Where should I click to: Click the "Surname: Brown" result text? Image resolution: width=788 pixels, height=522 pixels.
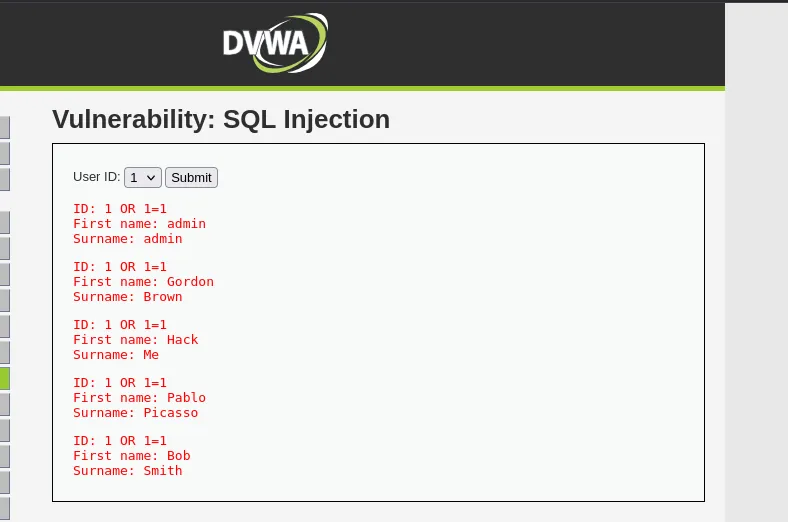click(x=127, y=297)
